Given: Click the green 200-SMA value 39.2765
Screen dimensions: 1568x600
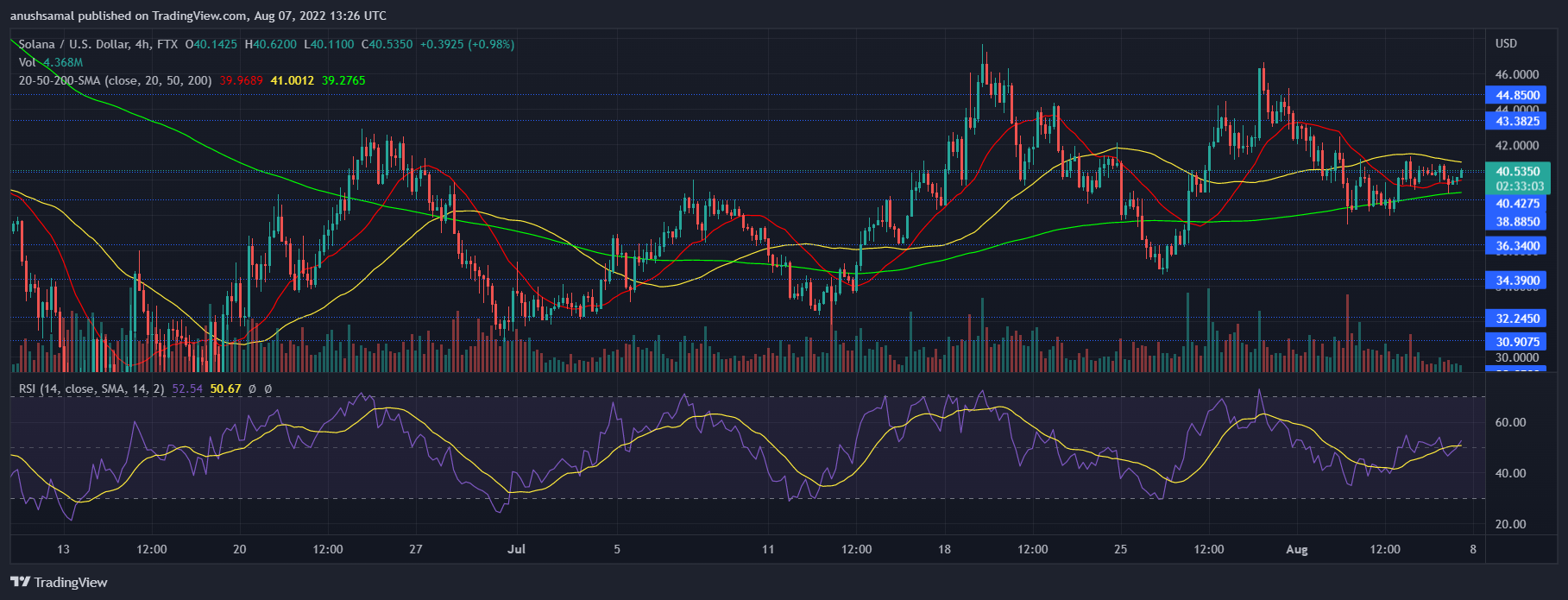Looking at the screenshot, I should (x=343, y=80).
